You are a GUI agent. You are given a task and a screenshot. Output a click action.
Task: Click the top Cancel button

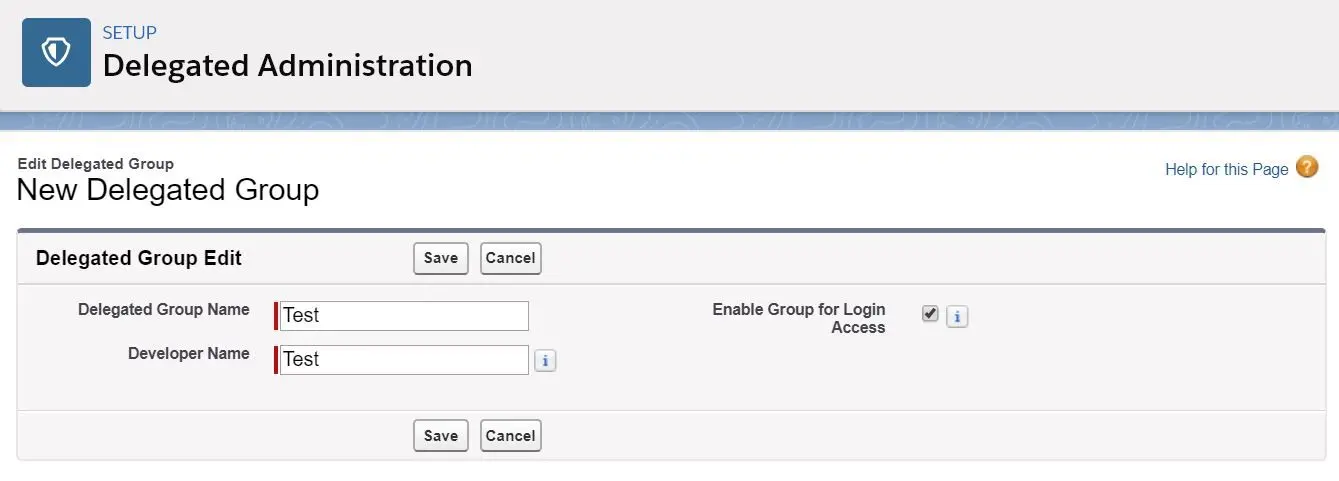click(x=510, y=258)
